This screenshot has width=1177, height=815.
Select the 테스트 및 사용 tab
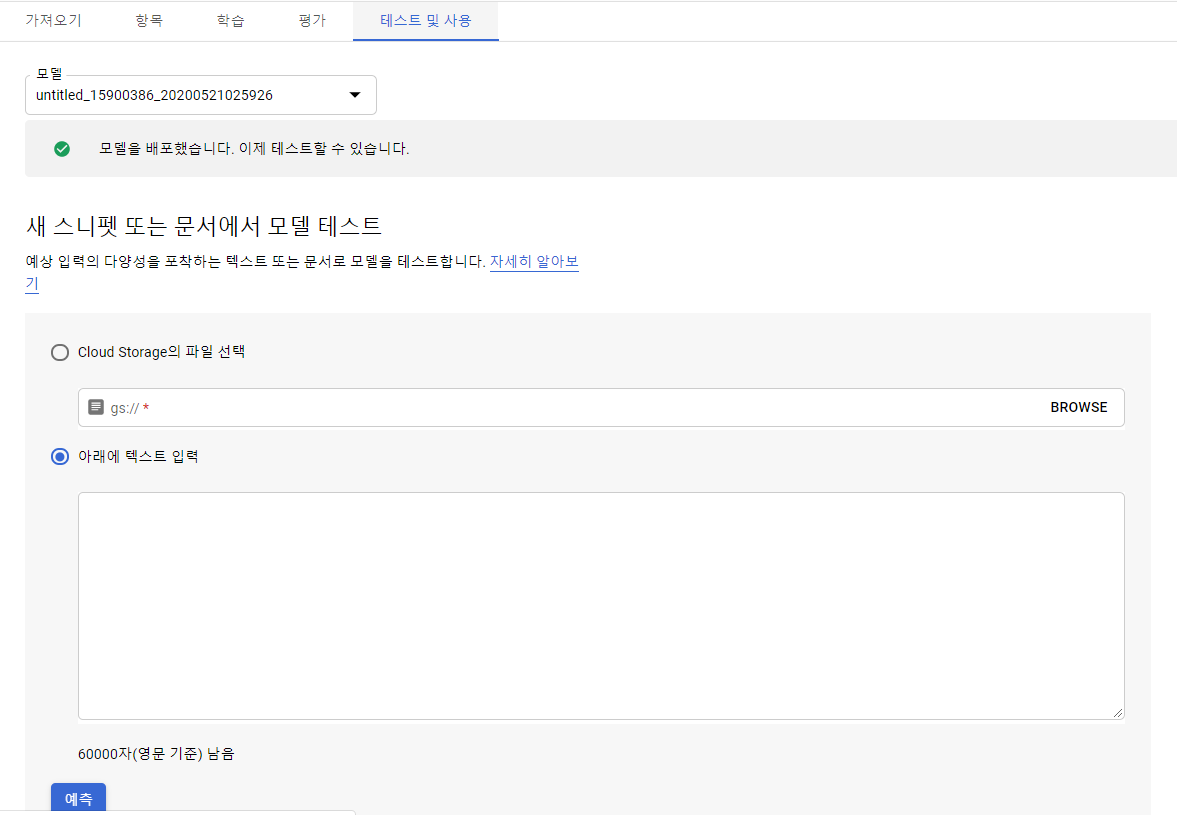point(426,20)
